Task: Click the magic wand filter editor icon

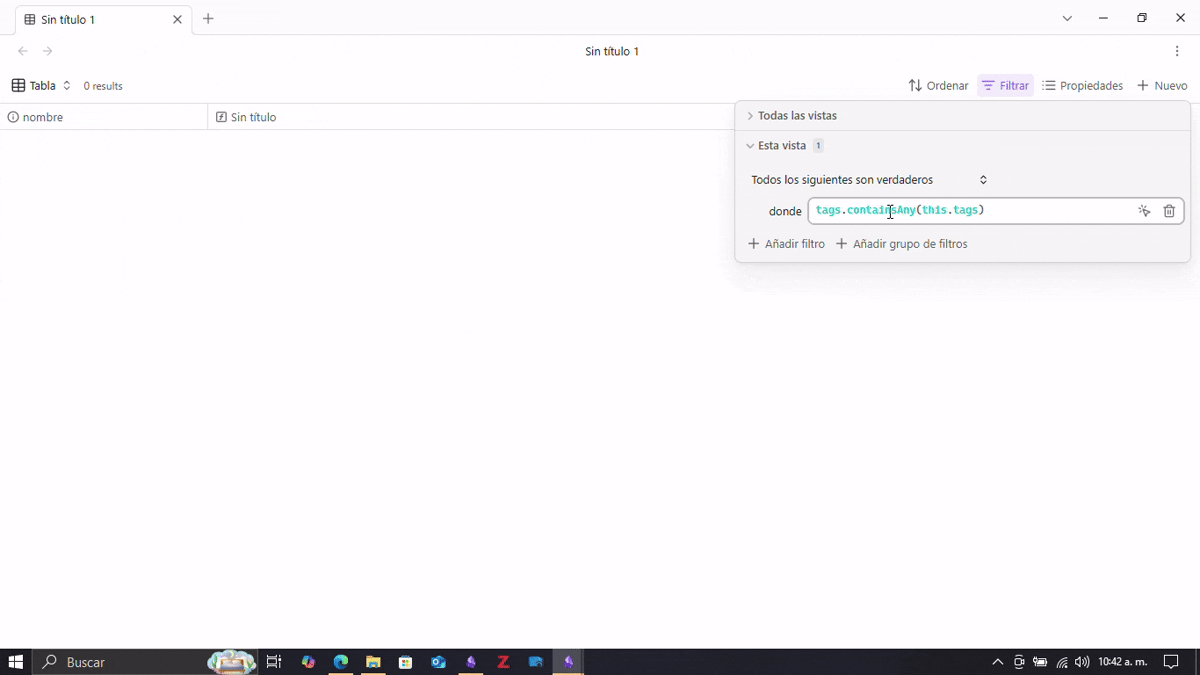Action: (1144, 211)
